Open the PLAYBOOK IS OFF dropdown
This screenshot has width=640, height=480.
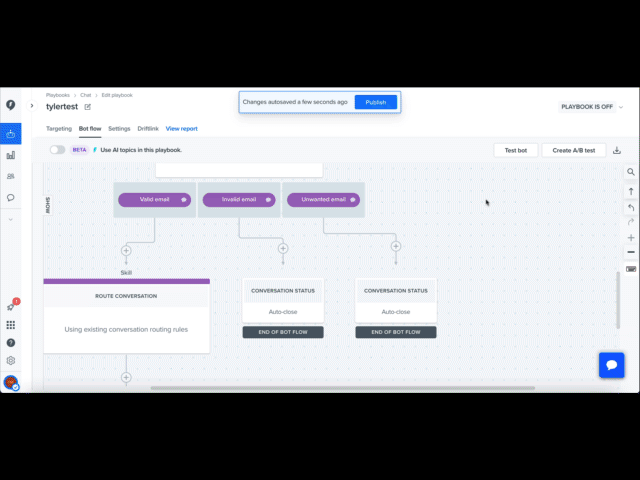click(591, 107)
